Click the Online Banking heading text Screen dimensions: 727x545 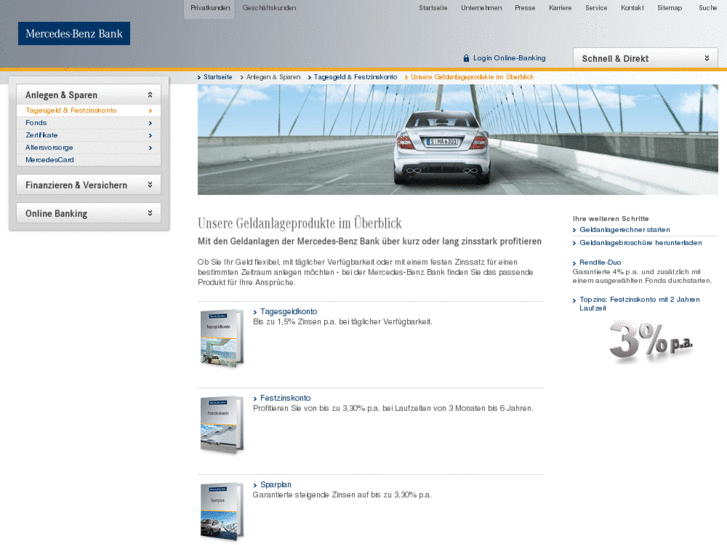(x=56, y=213)
